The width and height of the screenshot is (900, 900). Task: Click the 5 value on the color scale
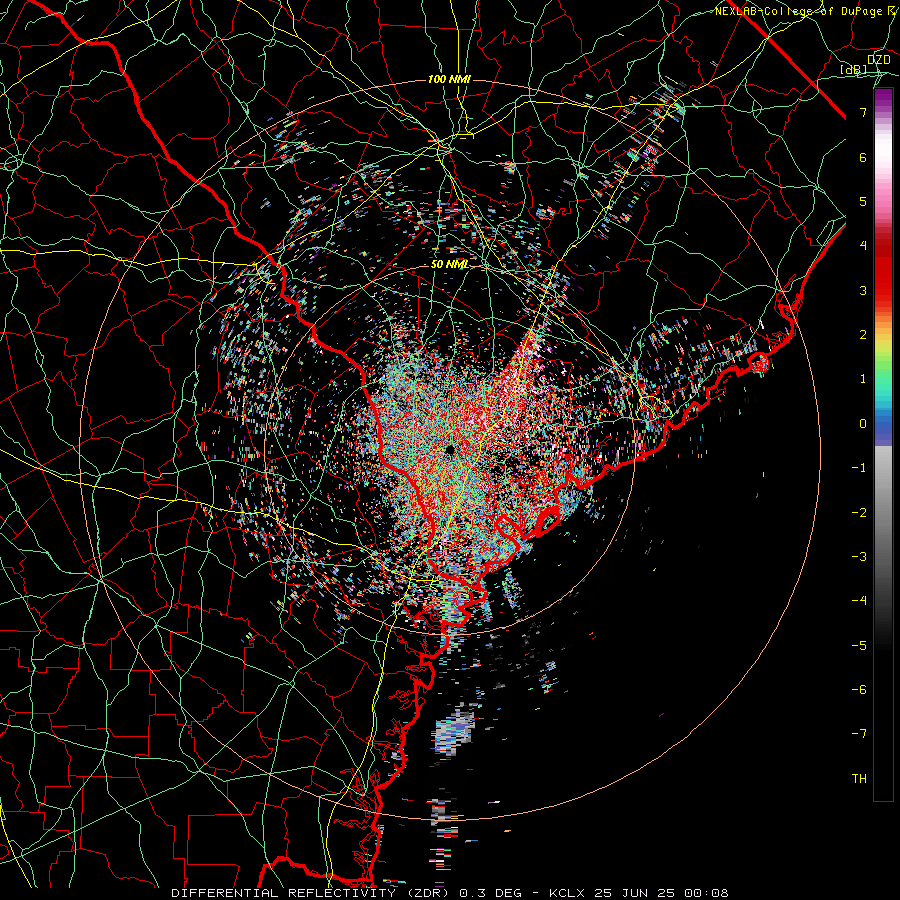point(863,201)
